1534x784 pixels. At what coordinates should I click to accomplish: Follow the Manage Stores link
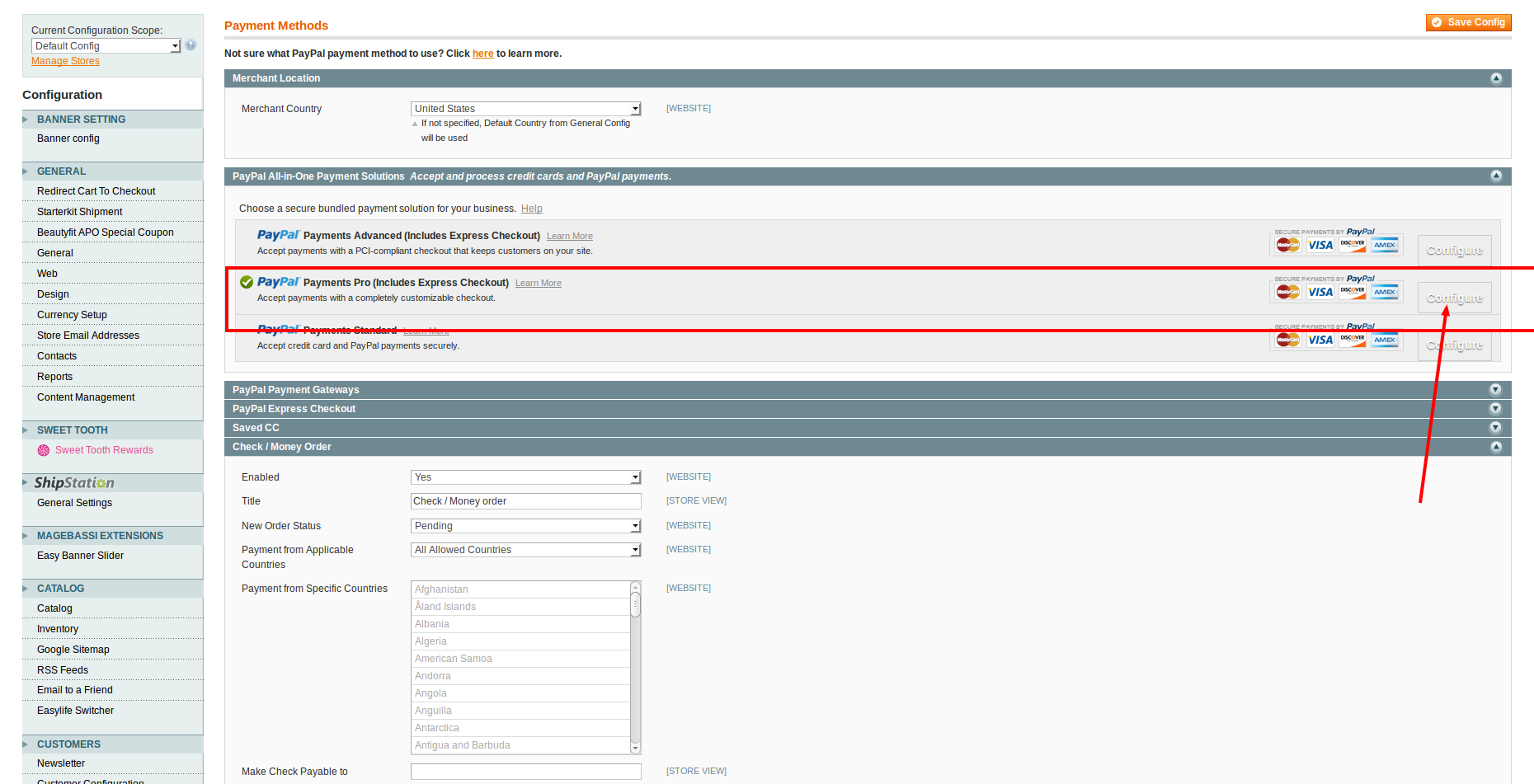tap(65, 61)
